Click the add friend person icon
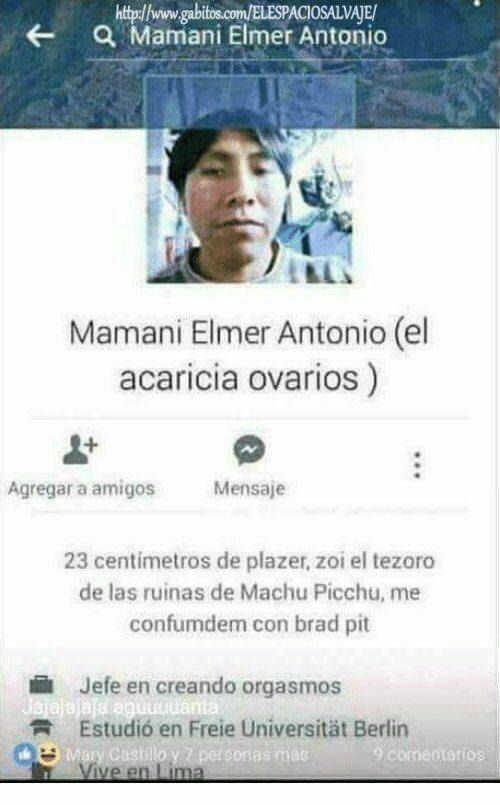The image size is (500, 805). click(x=80, y=450)
